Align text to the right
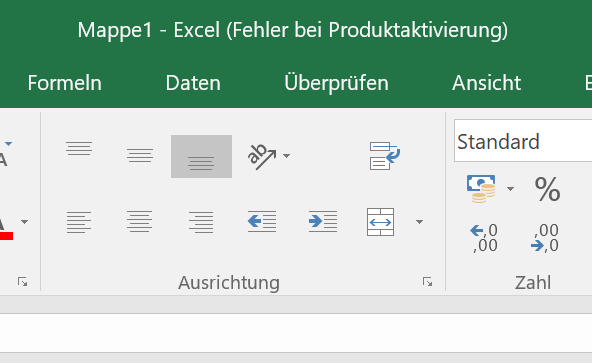Image resolution: width=592 pixels, height=363 pixels. point(201,222)
